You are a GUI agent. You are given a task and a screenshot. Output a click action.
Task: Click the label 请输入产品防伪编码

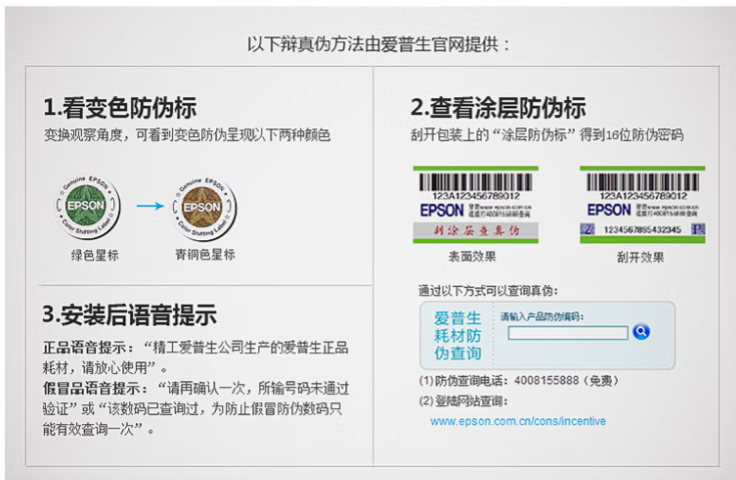pyautogui.click(x=542, y=317)
